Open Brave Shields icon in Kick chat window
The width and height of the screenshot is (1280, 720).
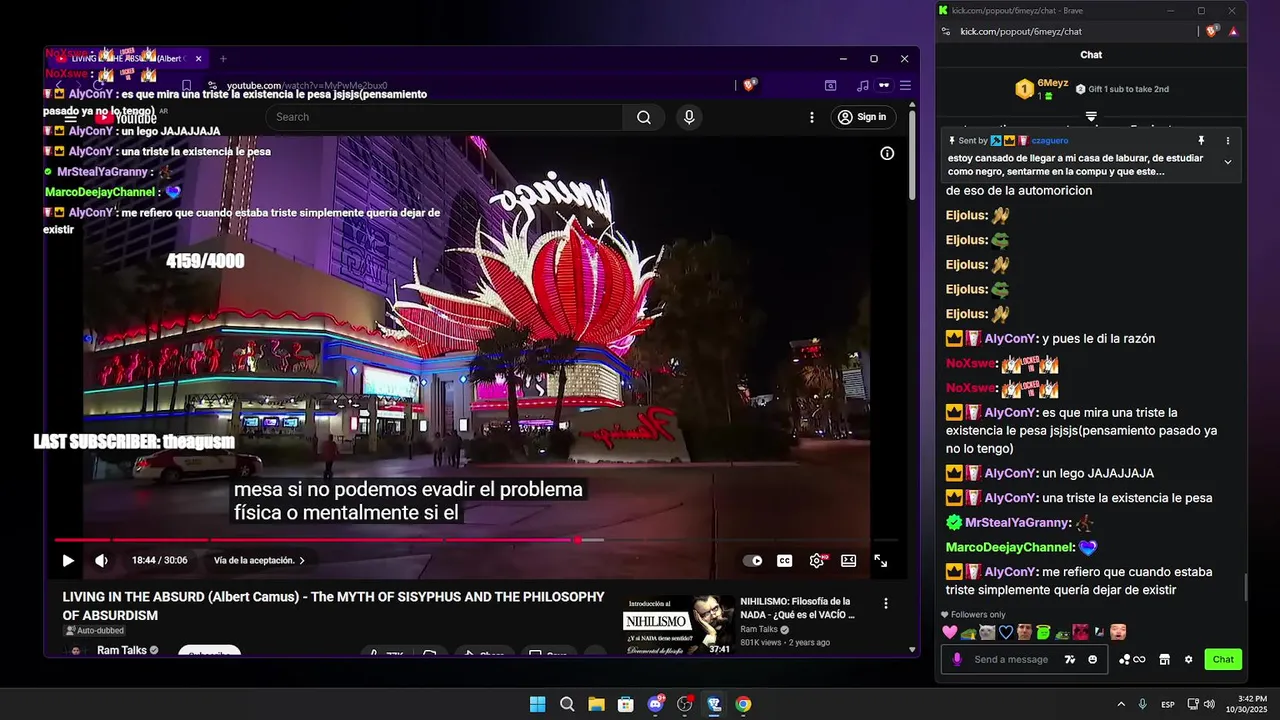click(x=1212, y=31)
